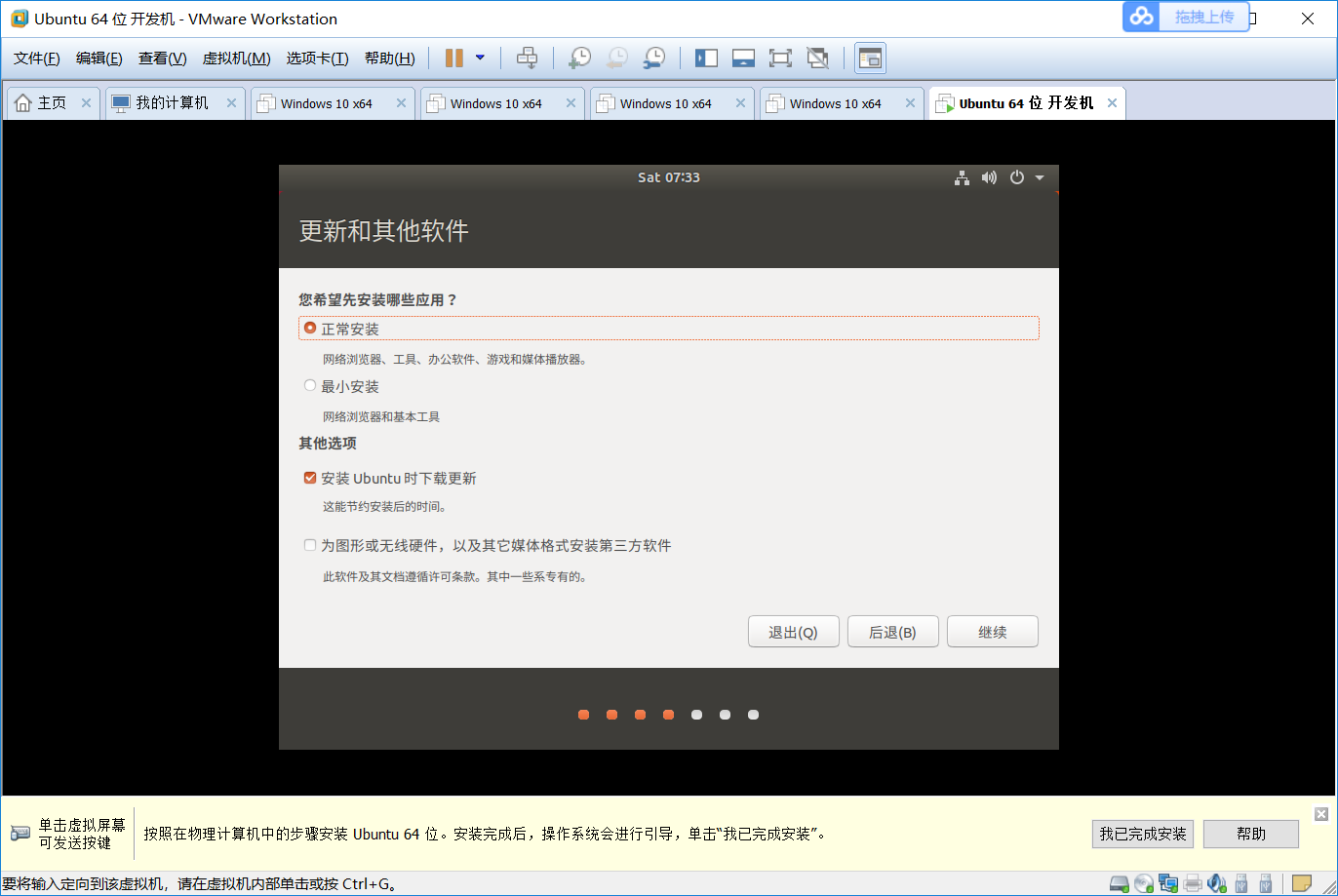Expand the Ubuntu system menu arrow
1338x896 pixels.
click(1040, 177)
